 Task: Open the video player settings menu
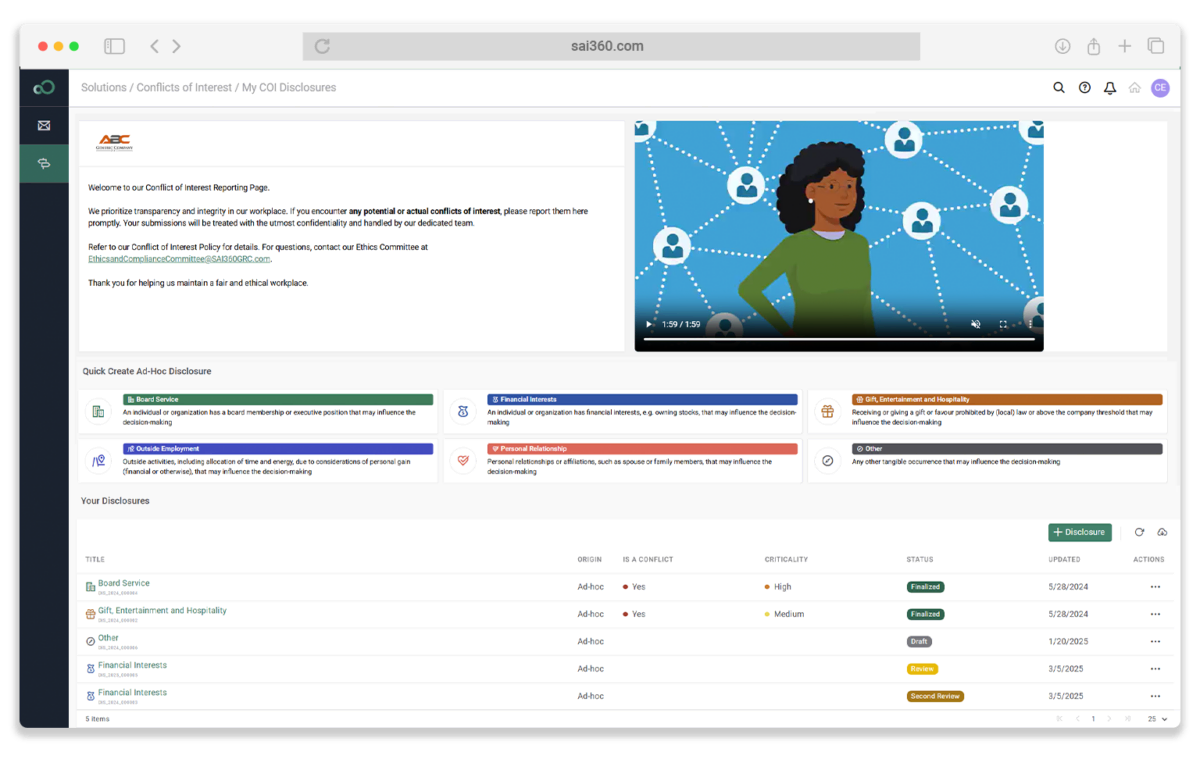1030,324
